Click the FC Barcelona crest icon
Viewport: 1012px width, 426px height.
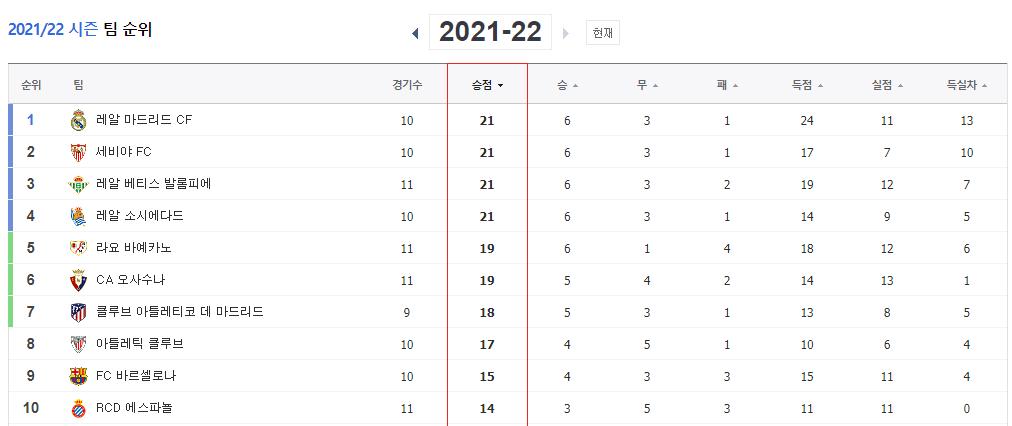(78, 376)
